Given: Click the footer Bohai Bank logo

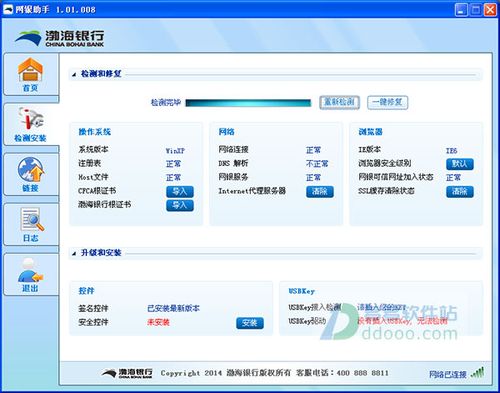Looking at the screenshot, I should pos(127,373).
